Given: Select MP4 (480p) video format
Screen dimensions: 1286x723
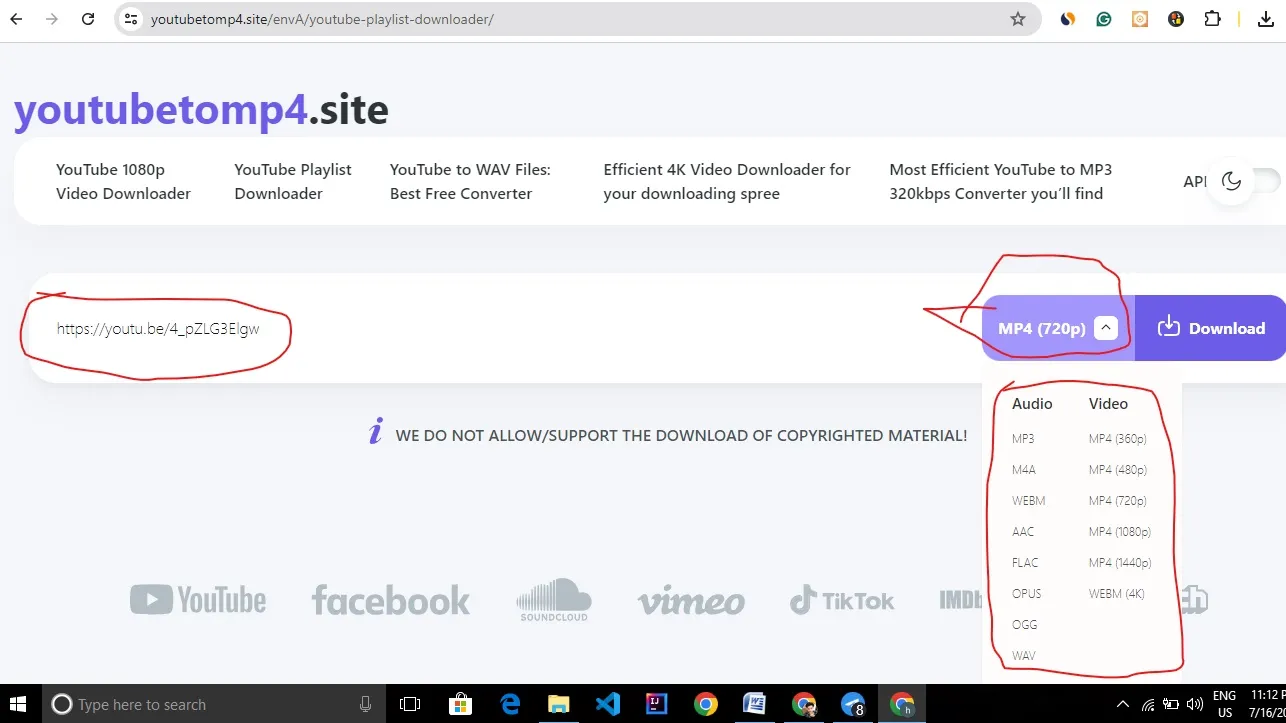Looking at the screenshot, I should click(x=1118, y=469).
